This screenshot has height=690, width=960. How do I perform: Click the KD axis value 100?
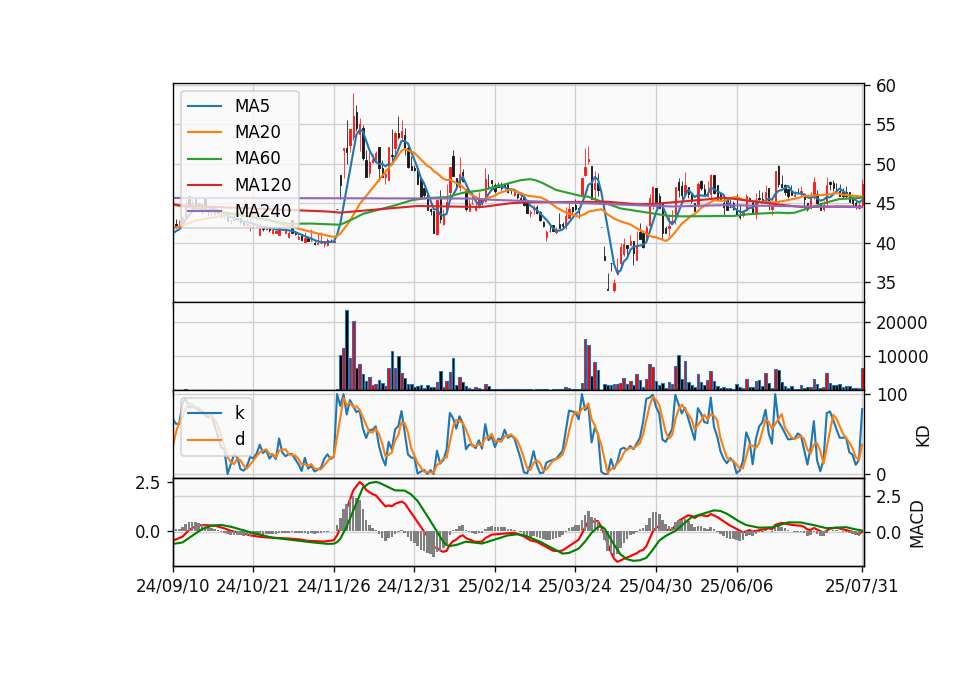point(891,395)
